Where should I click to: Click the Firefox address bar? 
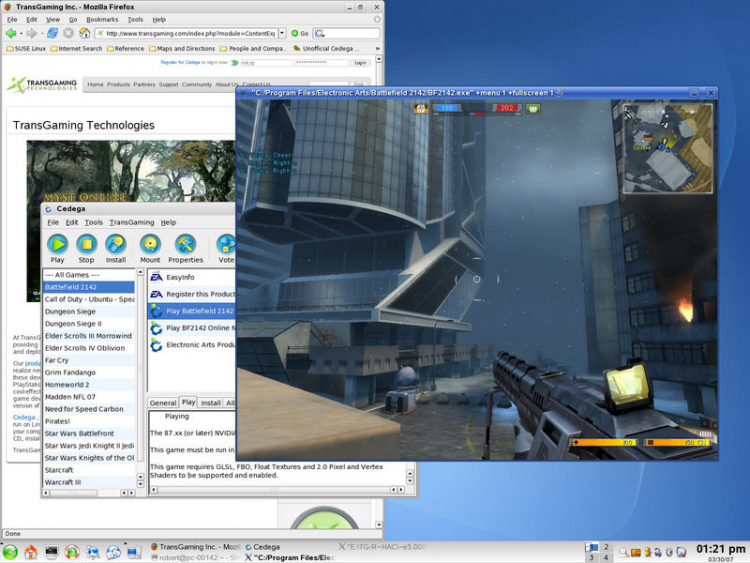click(187, 33)
